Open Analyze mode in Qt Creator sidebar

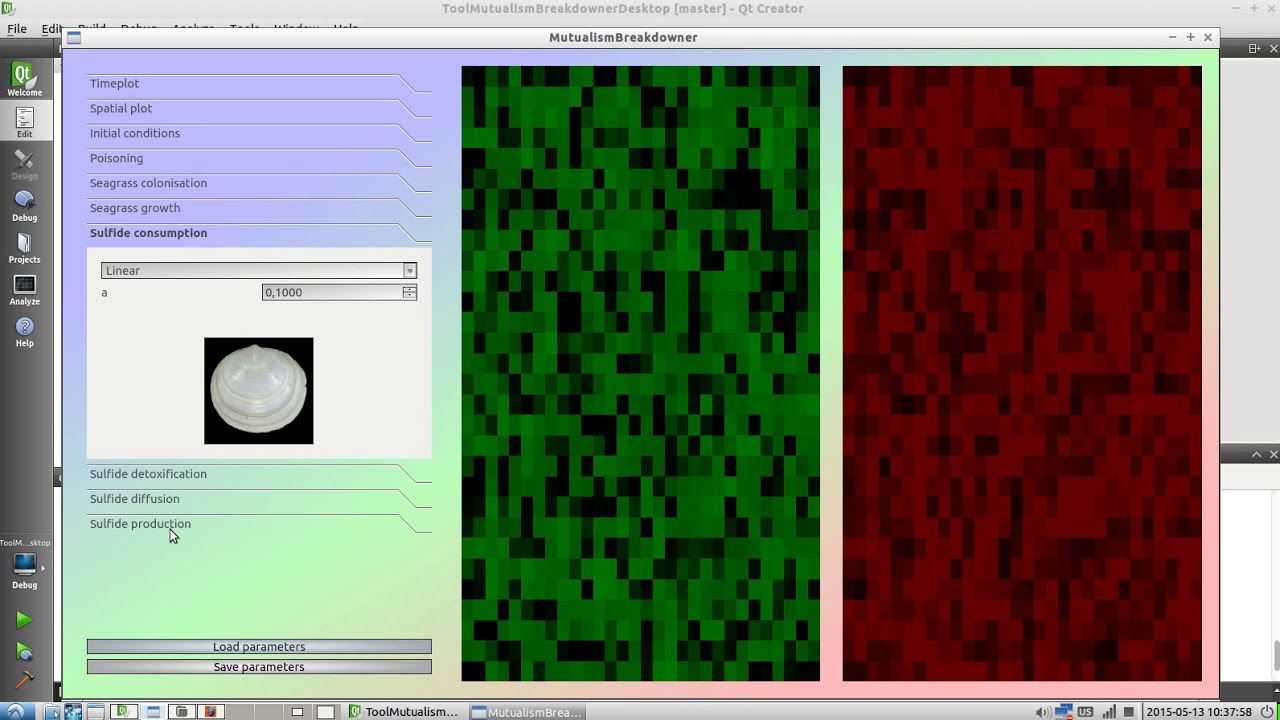click(24, 290)
